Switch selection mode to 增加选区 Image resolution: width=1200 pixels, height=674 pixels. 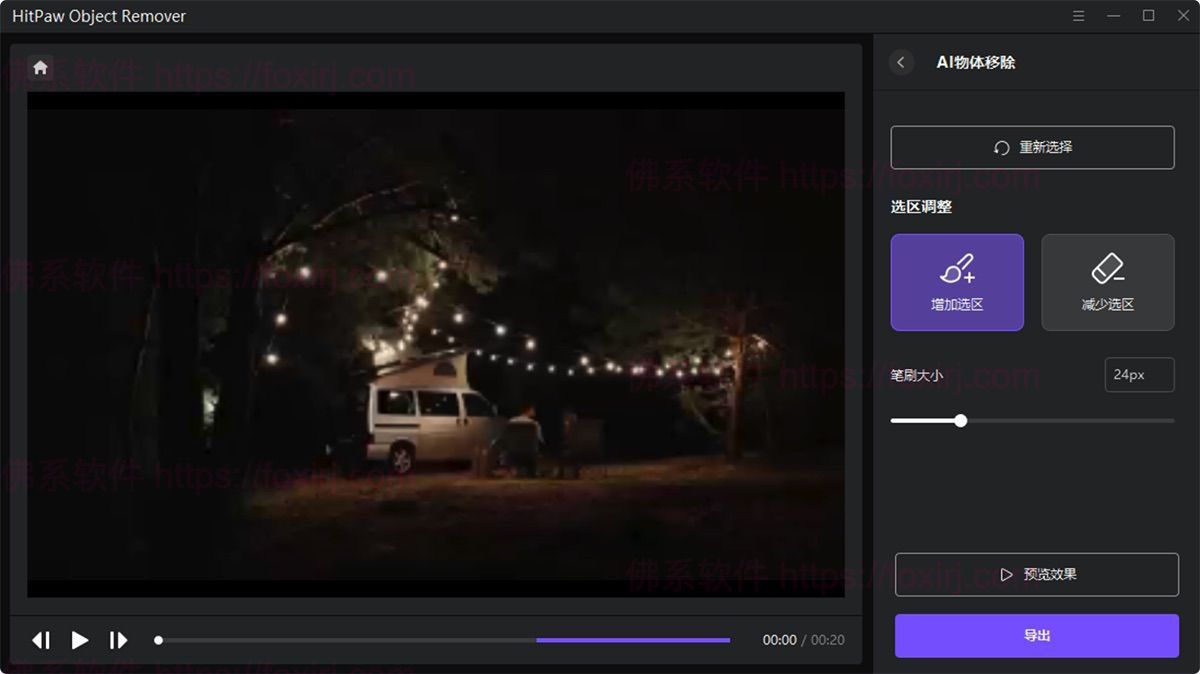[x=957, y=282]
